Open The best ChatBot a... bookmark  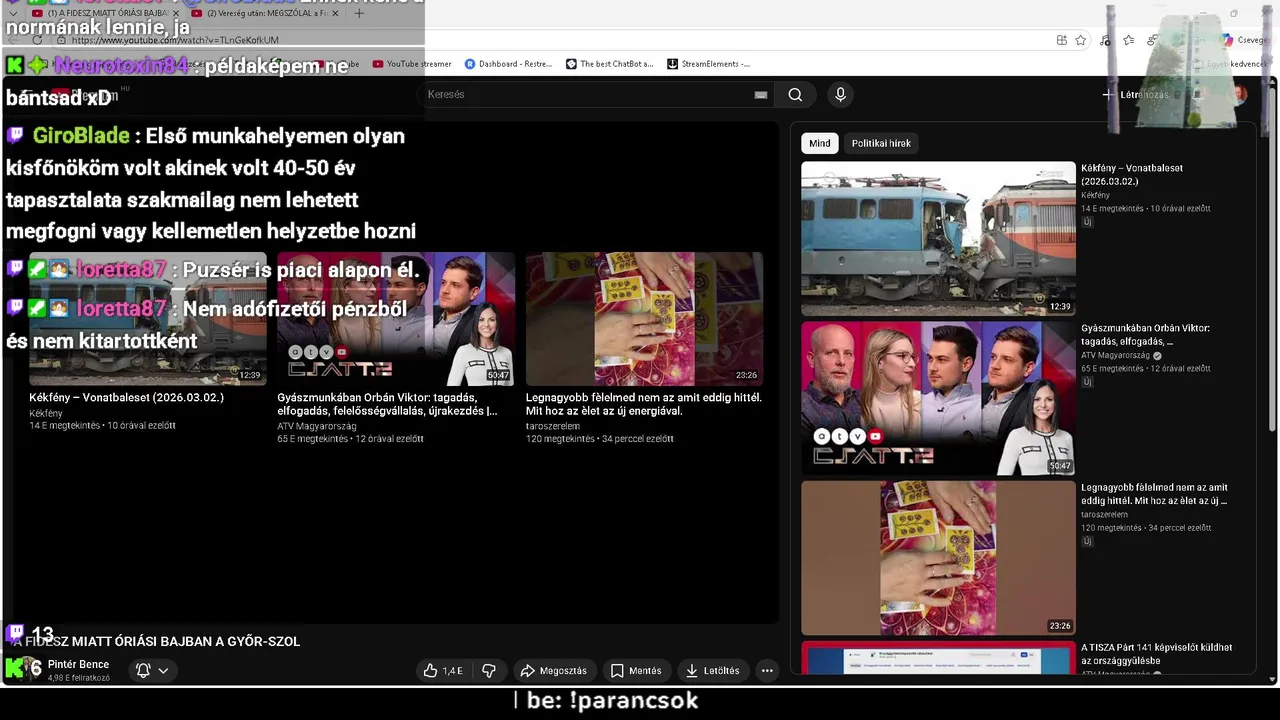click(x=609, y=64)
